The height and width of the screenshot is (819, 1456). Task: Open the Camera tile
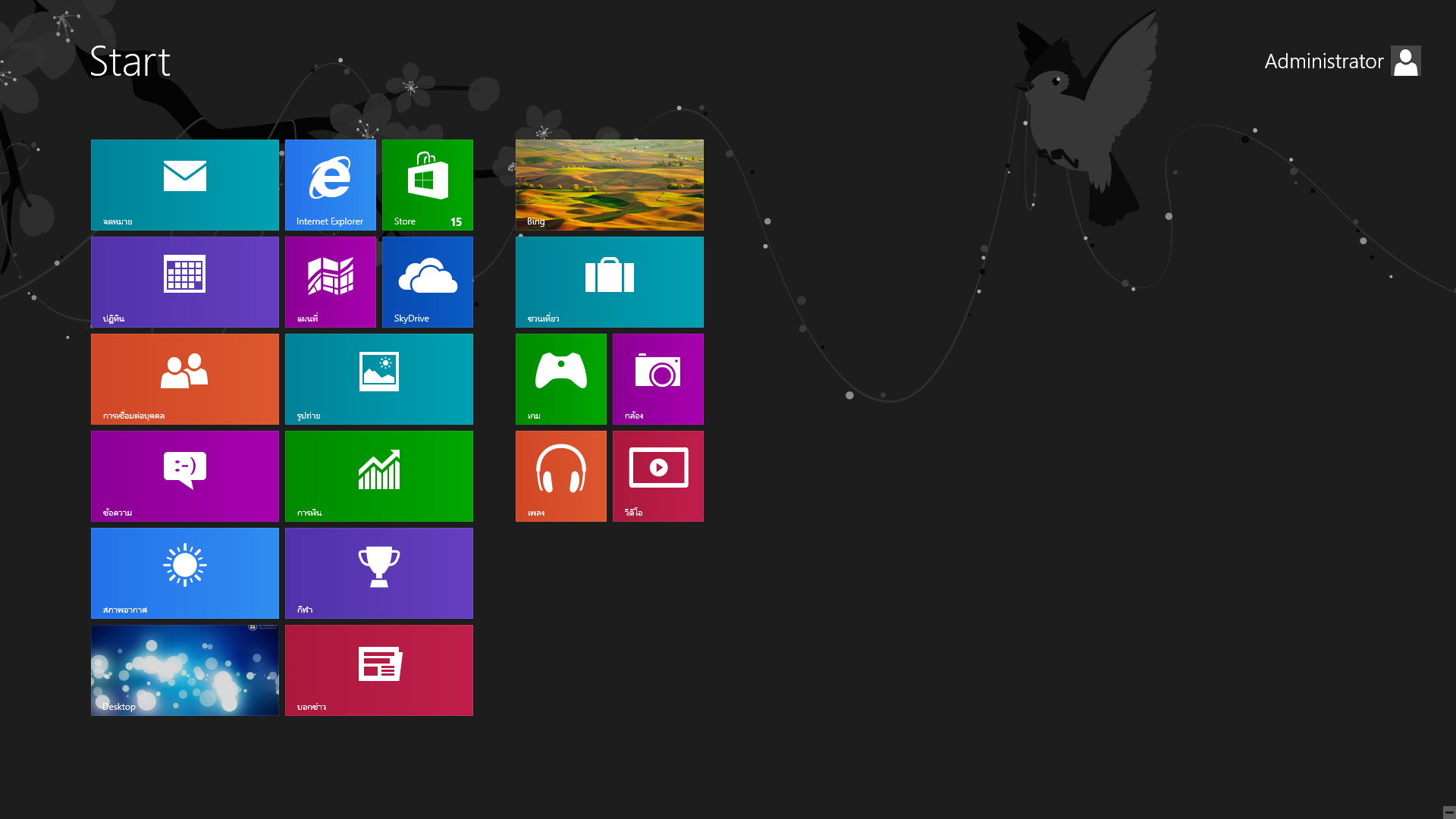coord(657,378)
